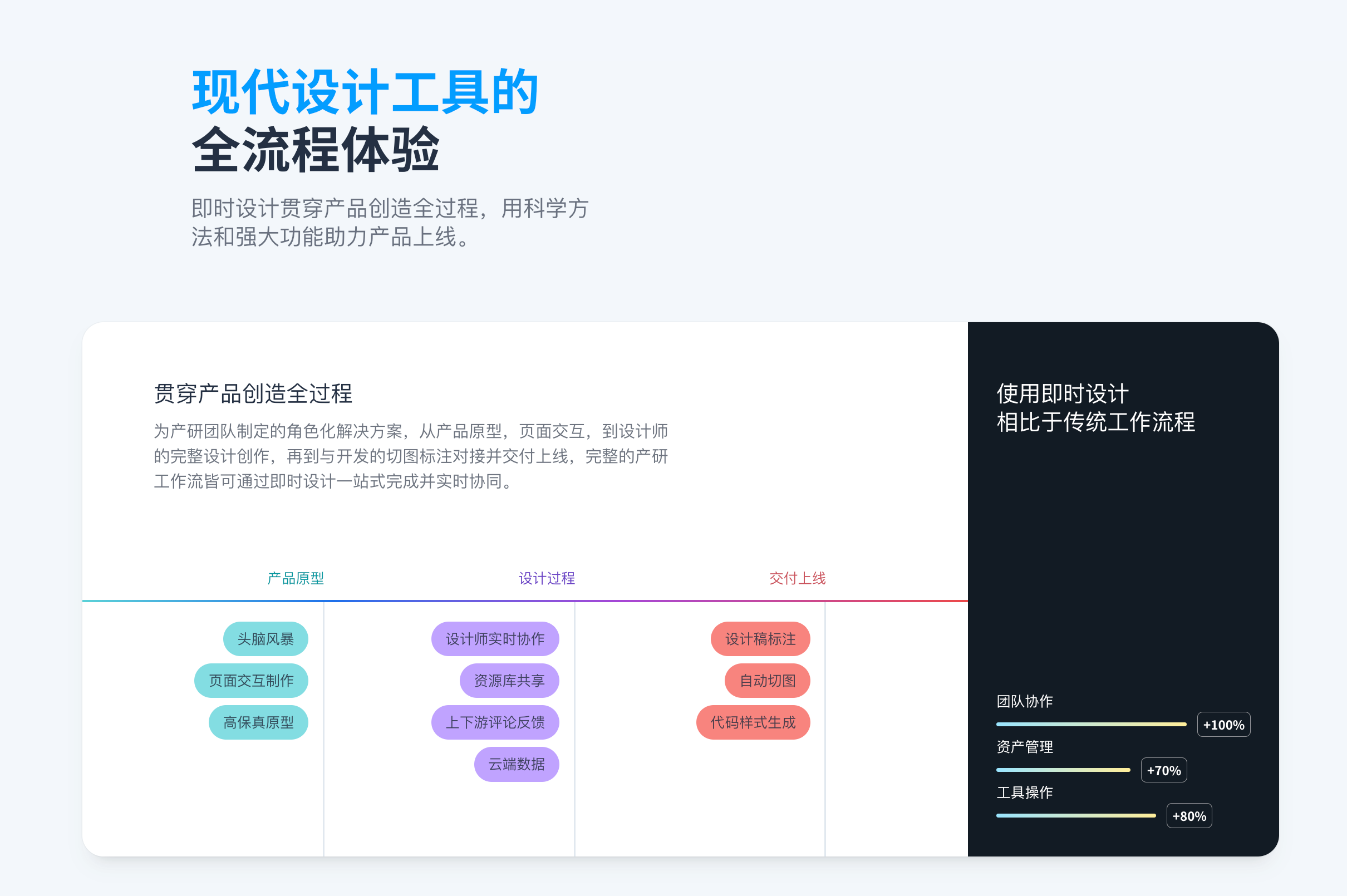The width and height of the screenshot is (1347, 896).
Task: Click the 云端数据 tag
Action: [x=517, y=764]
